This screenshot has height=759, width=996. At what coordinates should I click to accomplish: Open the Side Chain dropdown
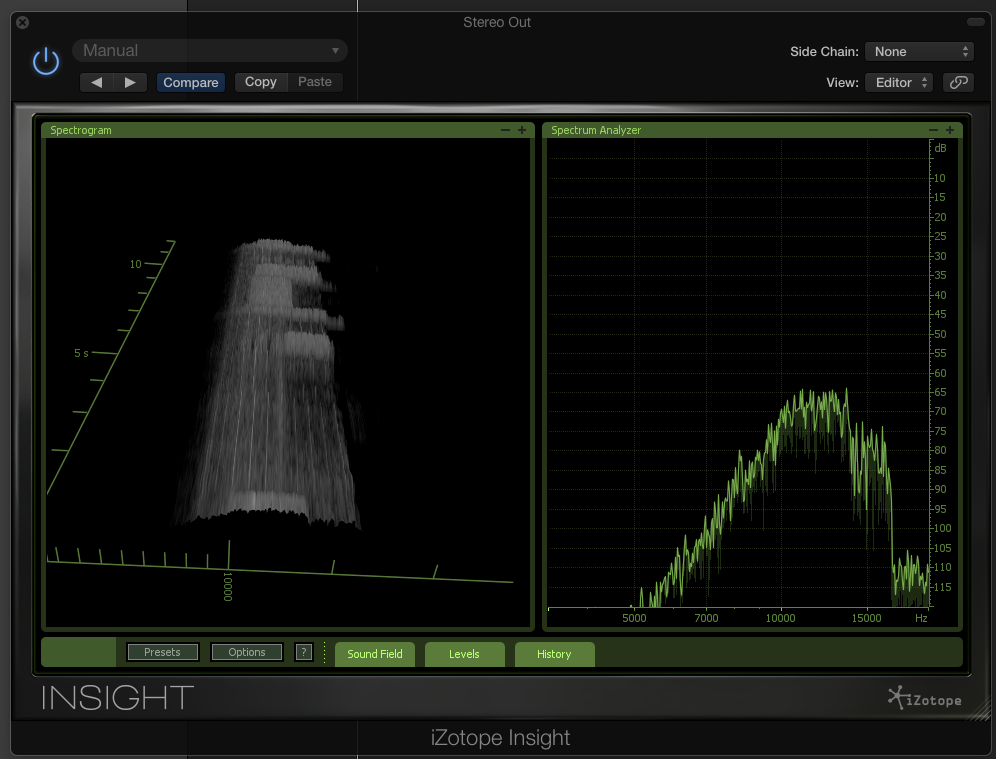(919, 51)
